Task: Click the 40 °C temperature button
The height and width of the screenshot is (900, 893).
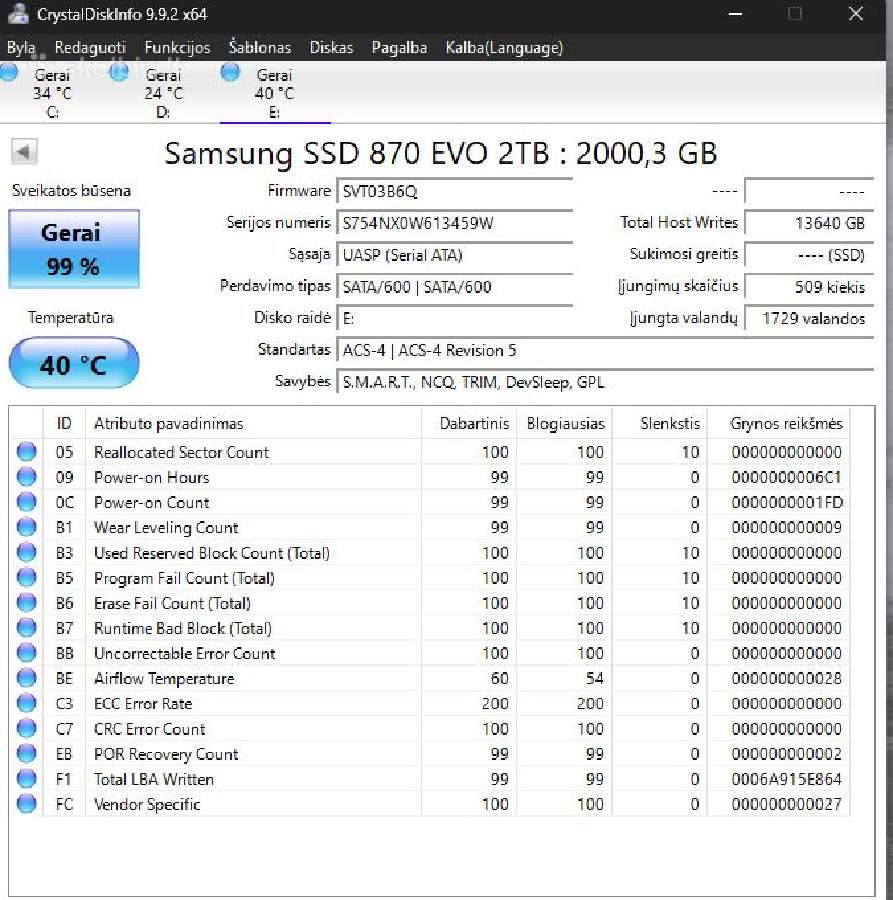Action: click(74, 363)
